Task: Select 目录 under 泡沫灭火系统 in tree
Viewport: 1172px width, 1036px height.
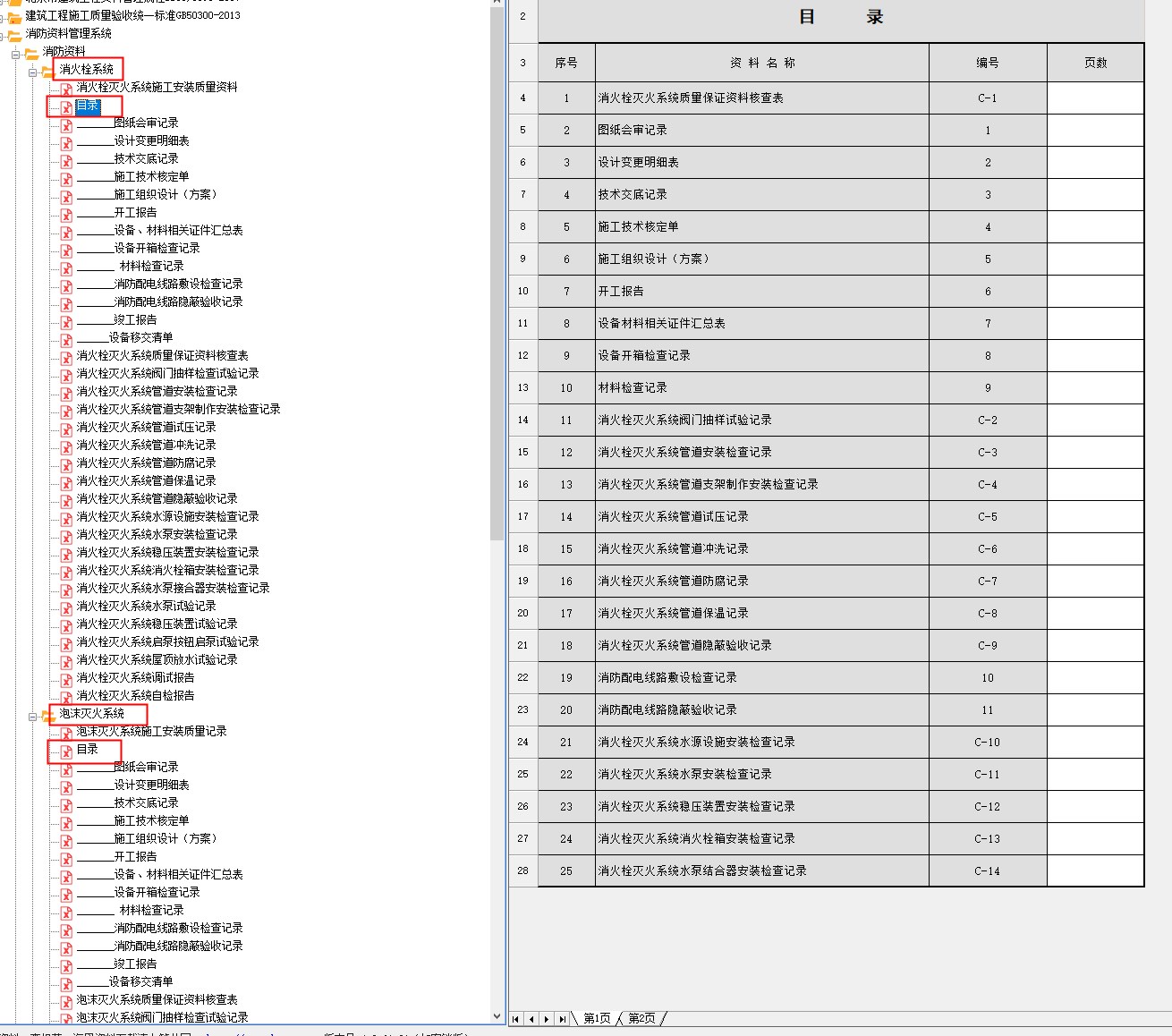Action: 87,750
